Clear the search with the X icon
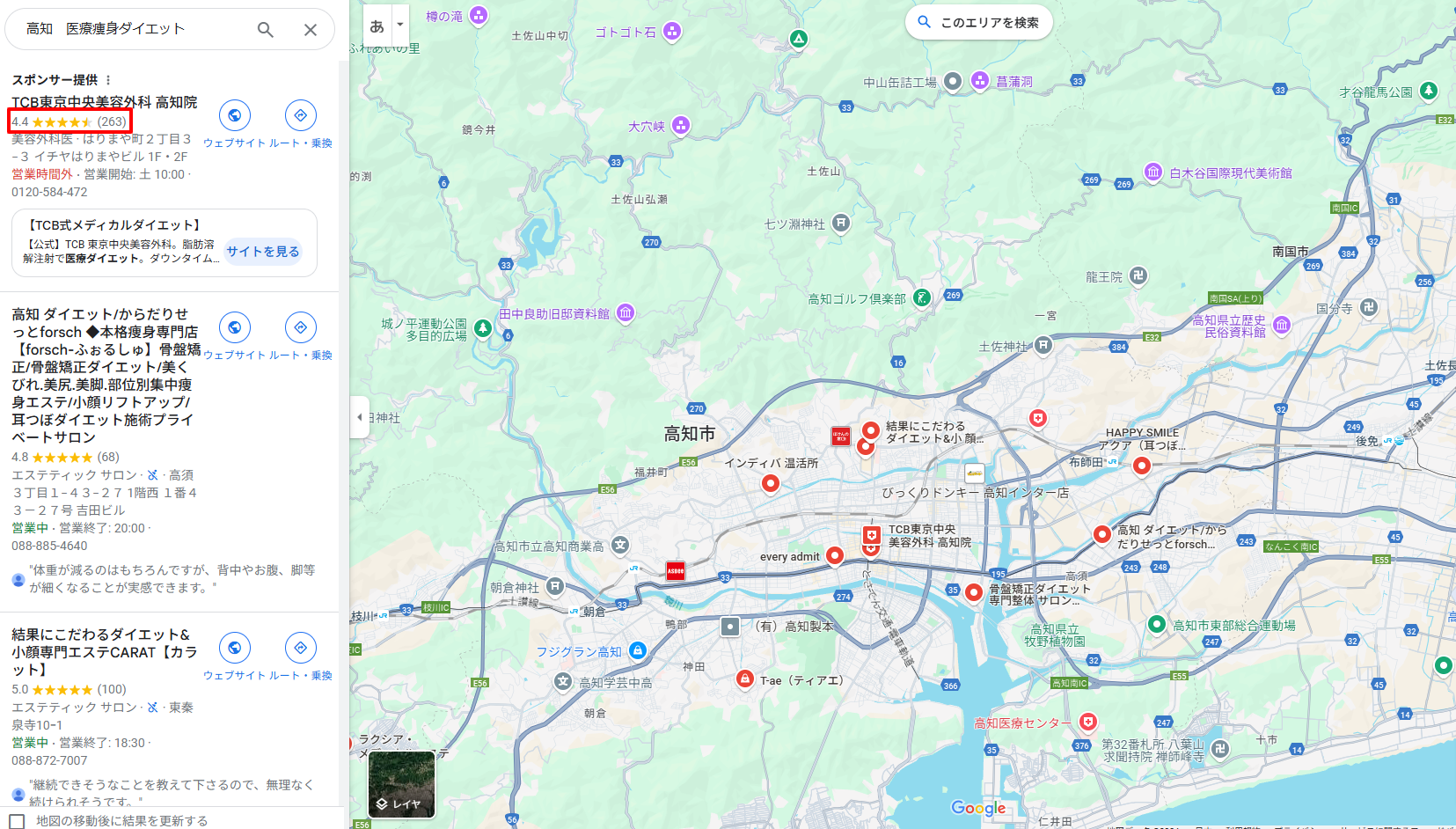 tap(311, 29)
